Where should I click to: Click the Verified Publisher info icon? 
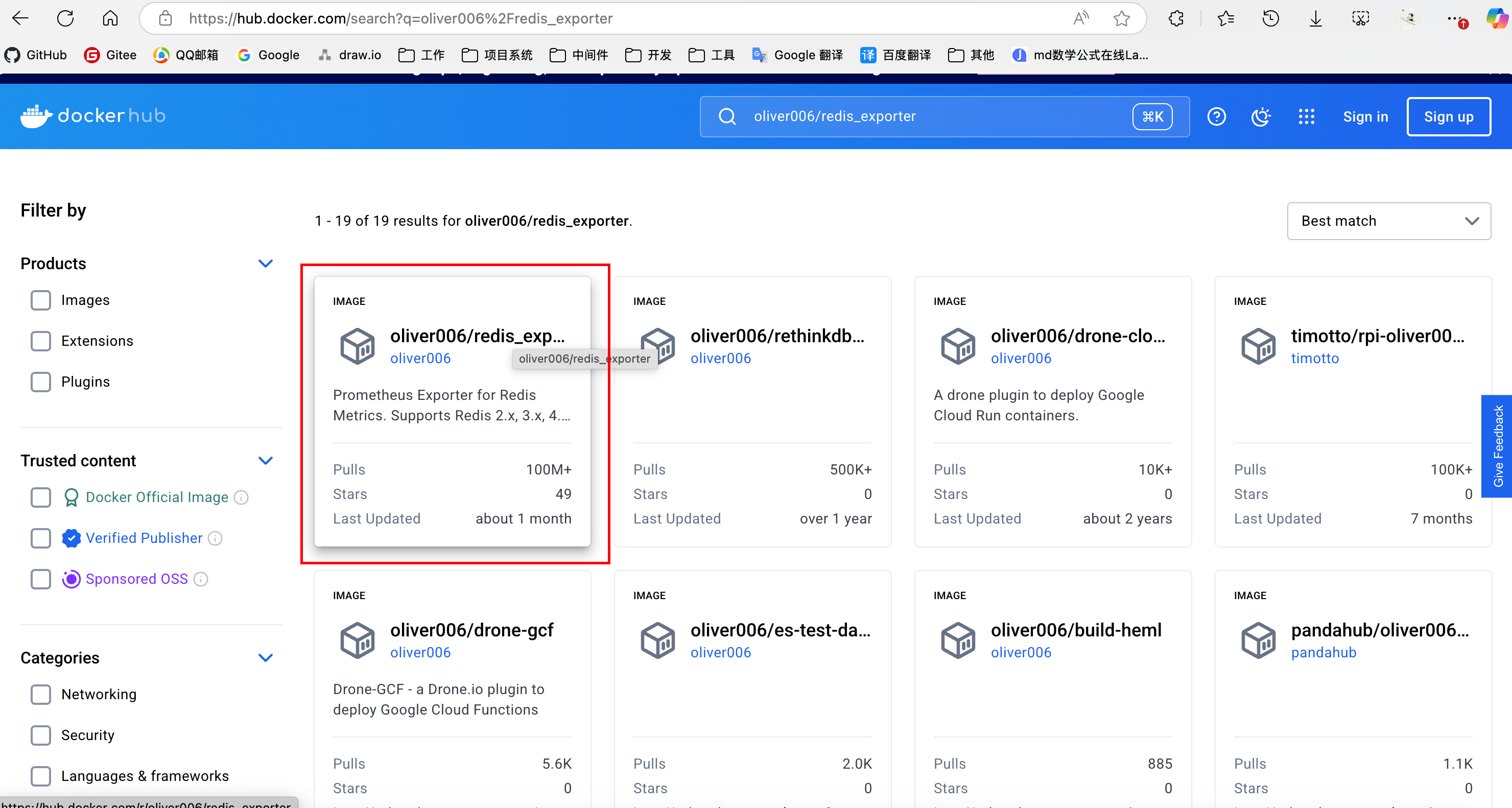[216, 538]
